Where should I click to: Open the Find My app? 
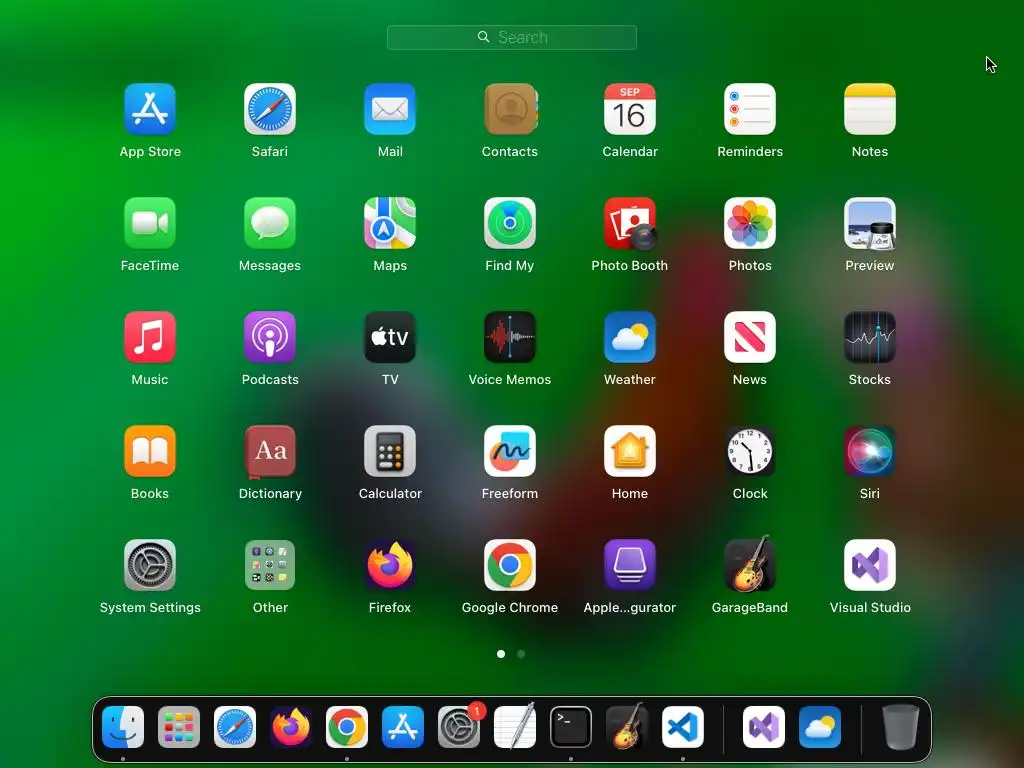click(x=510, y=223)
